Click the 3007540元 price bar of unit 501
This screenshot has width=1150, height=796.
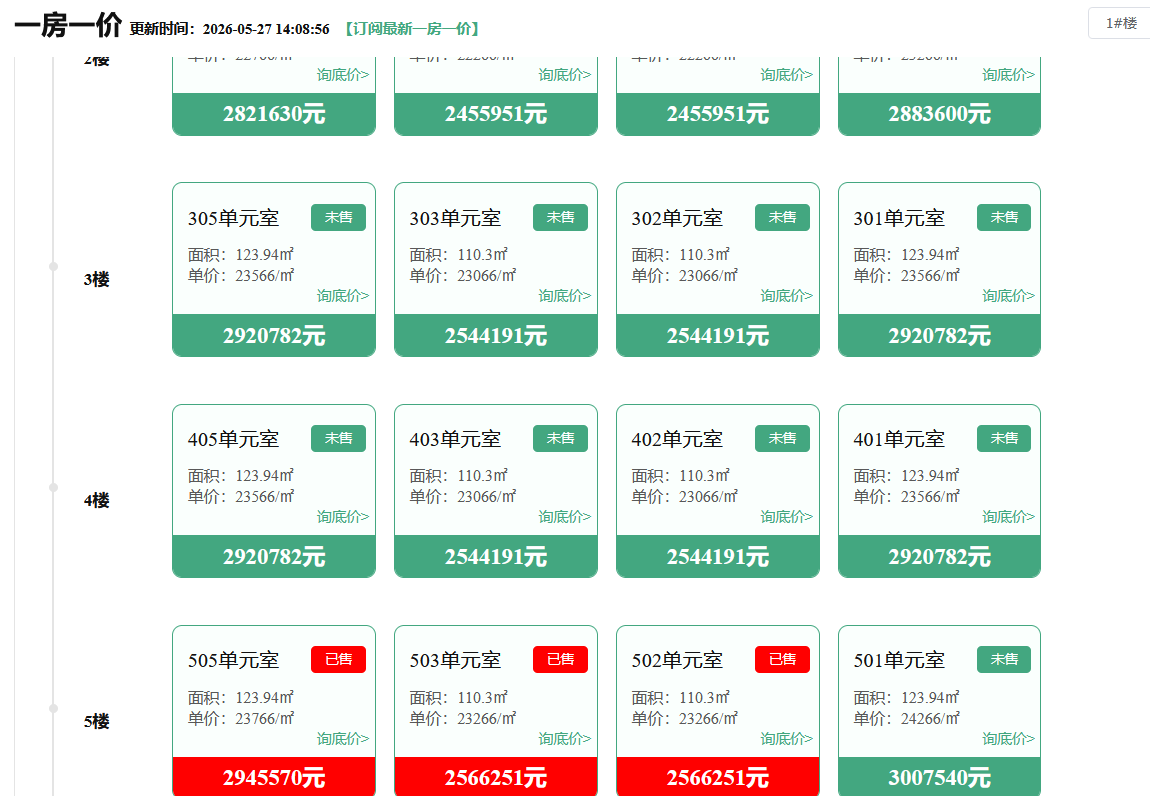pyautogui.click(x=940, y=777)
